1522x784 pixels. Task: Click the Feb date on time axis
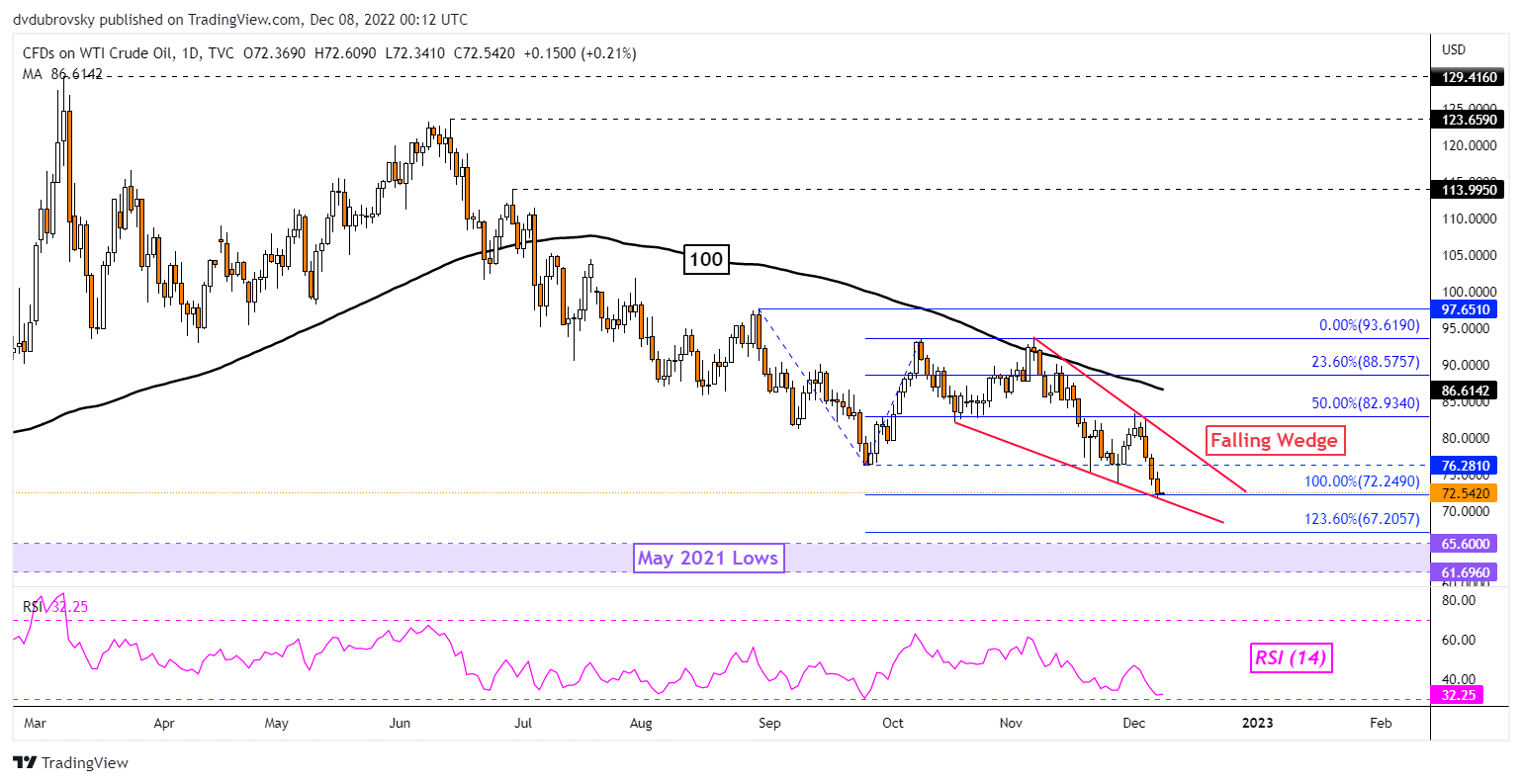point(1381,723)
